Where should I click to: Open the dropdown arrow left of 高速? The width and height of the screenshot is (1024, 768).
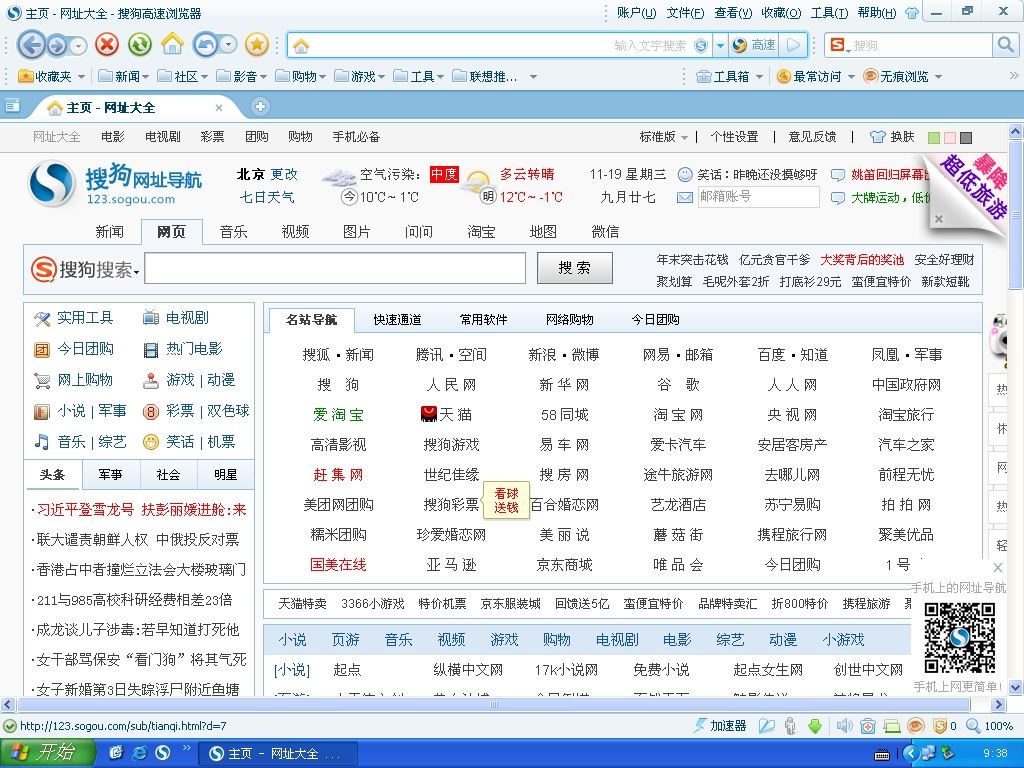[x=720, y=46]
